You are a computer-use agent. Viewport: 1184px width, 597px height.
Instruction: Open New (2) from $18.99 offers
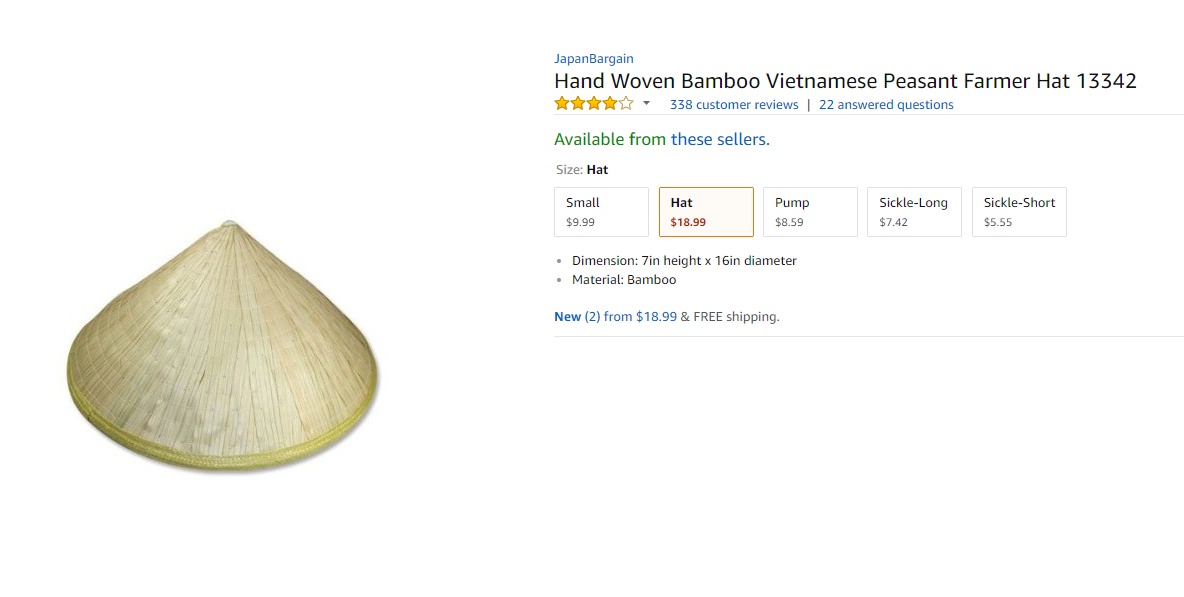tap(612, 316)
